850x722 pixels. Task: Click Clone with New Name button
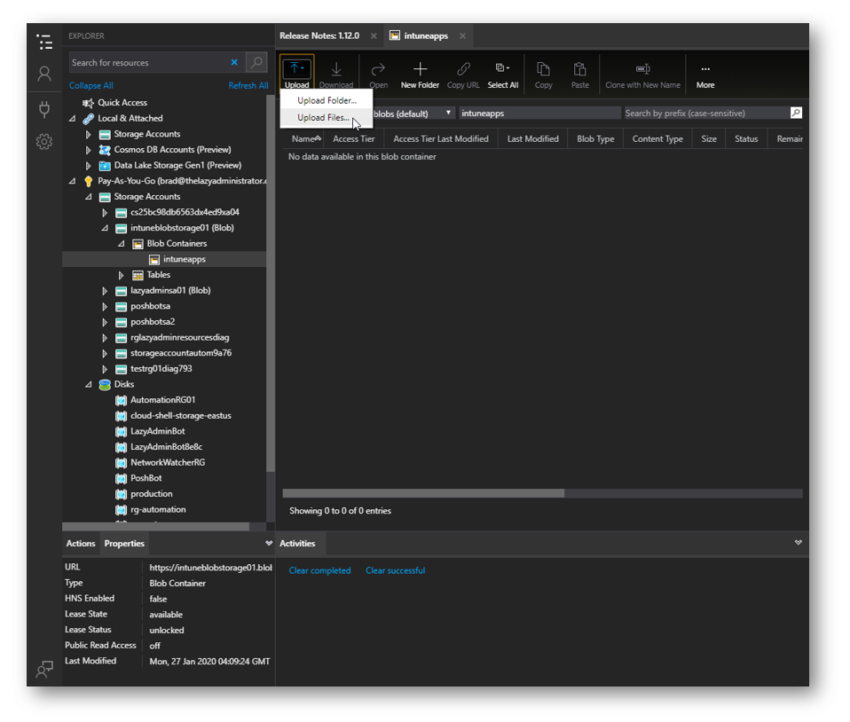pyautogui.click(x=643, y=74)
